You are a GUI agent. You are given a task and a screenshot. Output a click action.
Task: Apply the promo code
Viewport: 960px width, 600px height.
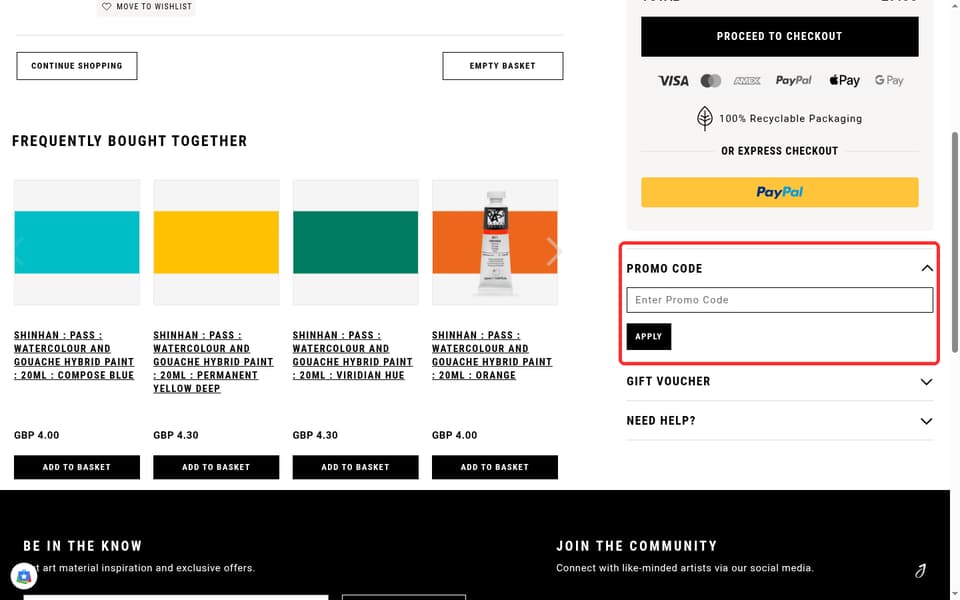[648, 337]
